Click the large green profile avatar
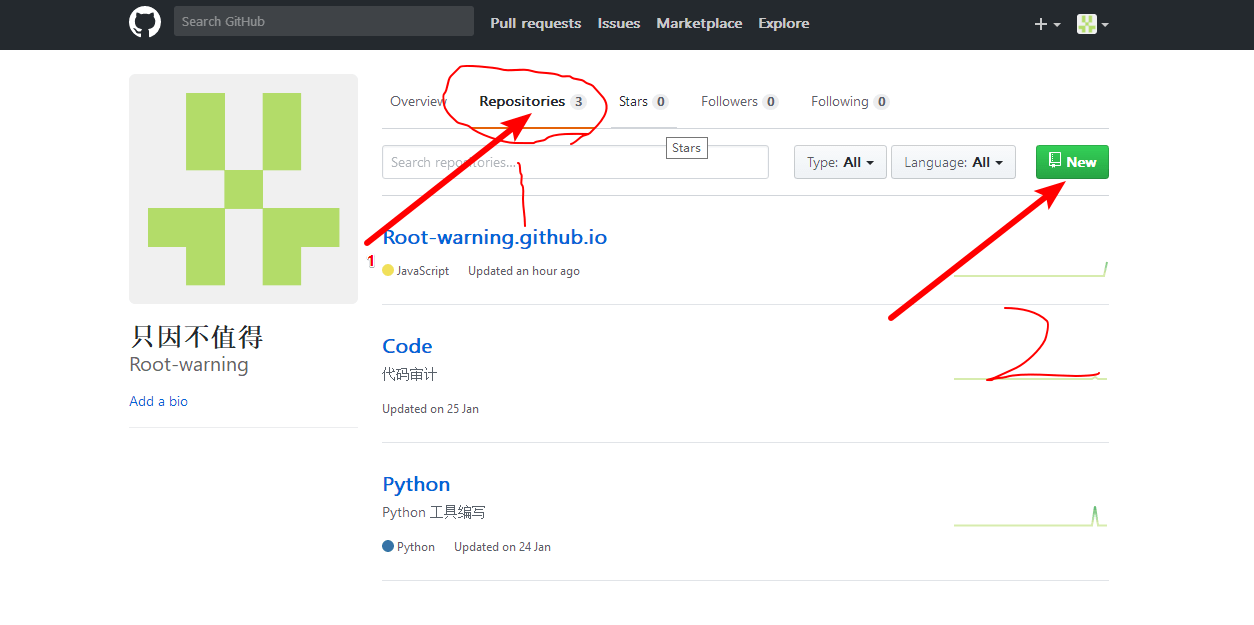This screenshot has height=625, width=1254. [x=243, y=189]
